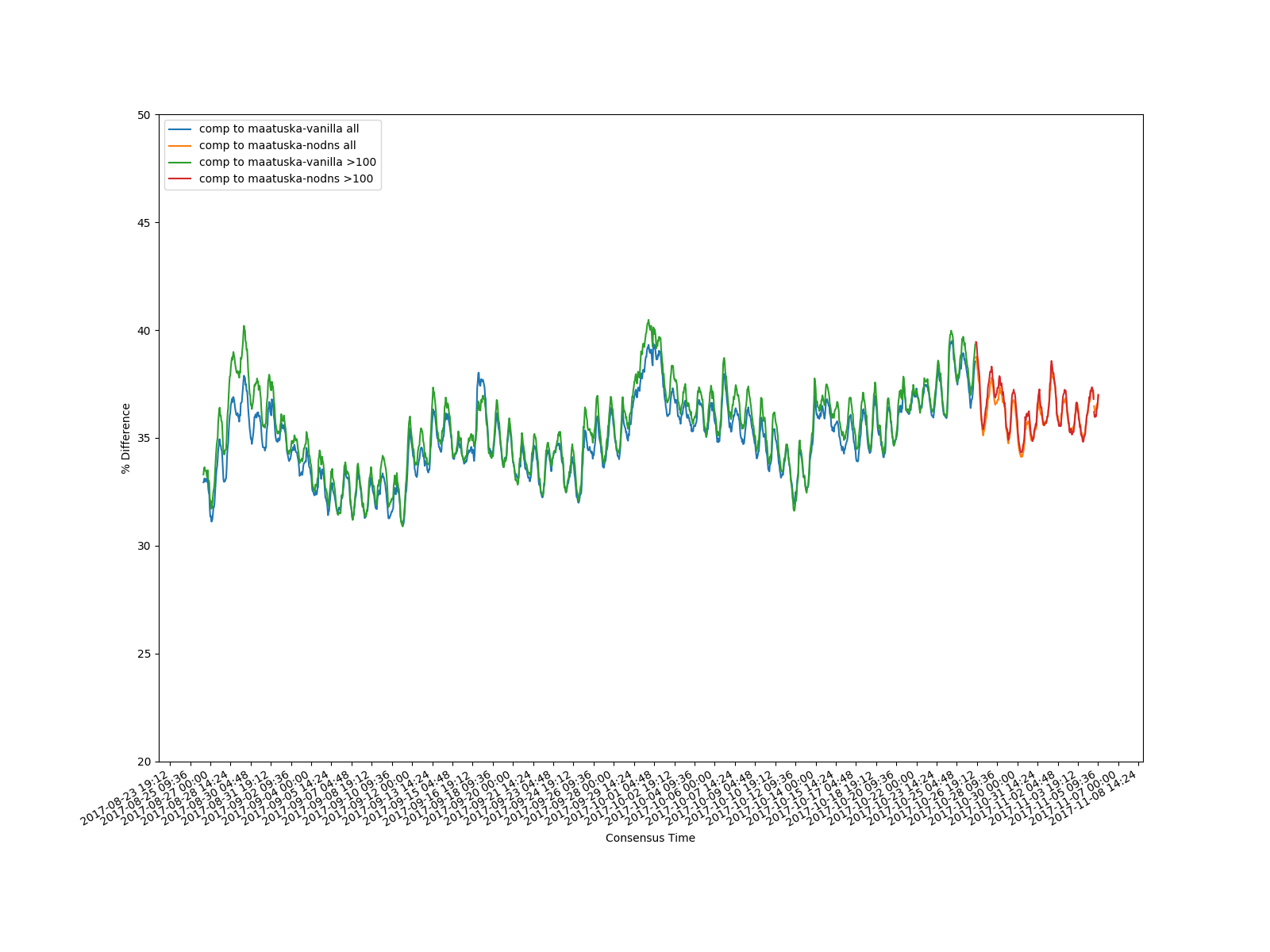Click the y-axis tick label 30
Image resolution: width=1270 pixels, height=952 pixels.
pyautogui.click(x=144, y=547)
